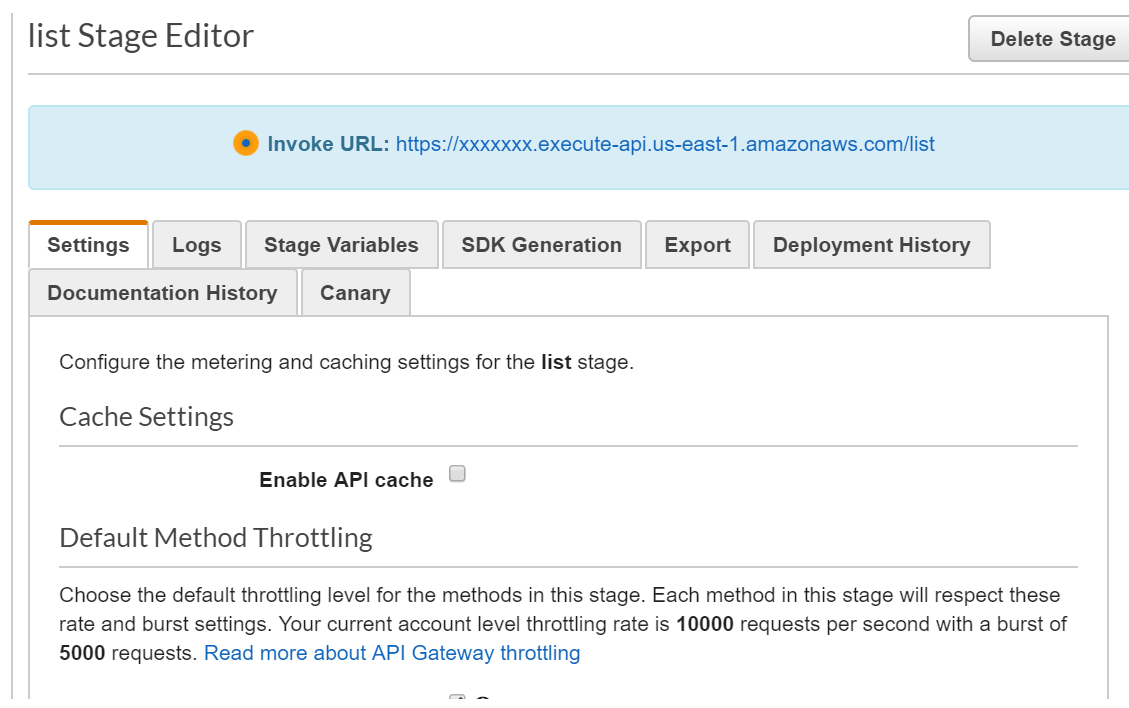Select the SDK Generation tab

pyautogui.click(x=541, y=244)
